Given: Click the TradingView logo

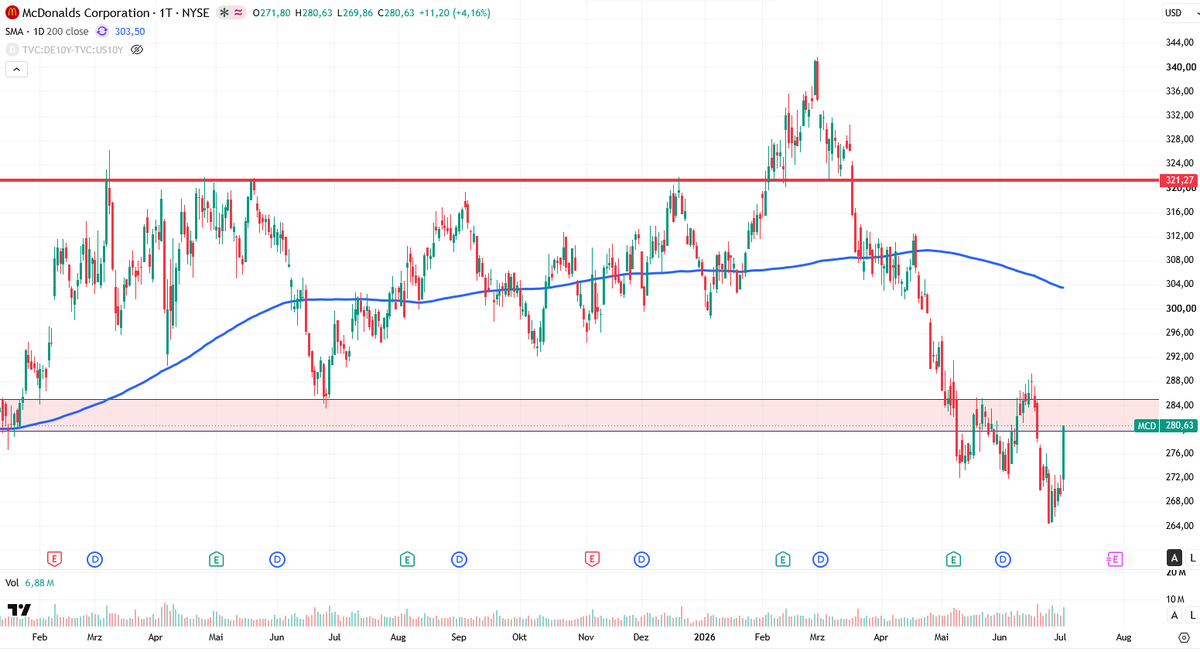Looking at the screenshot, I should [x=18, y=609].
